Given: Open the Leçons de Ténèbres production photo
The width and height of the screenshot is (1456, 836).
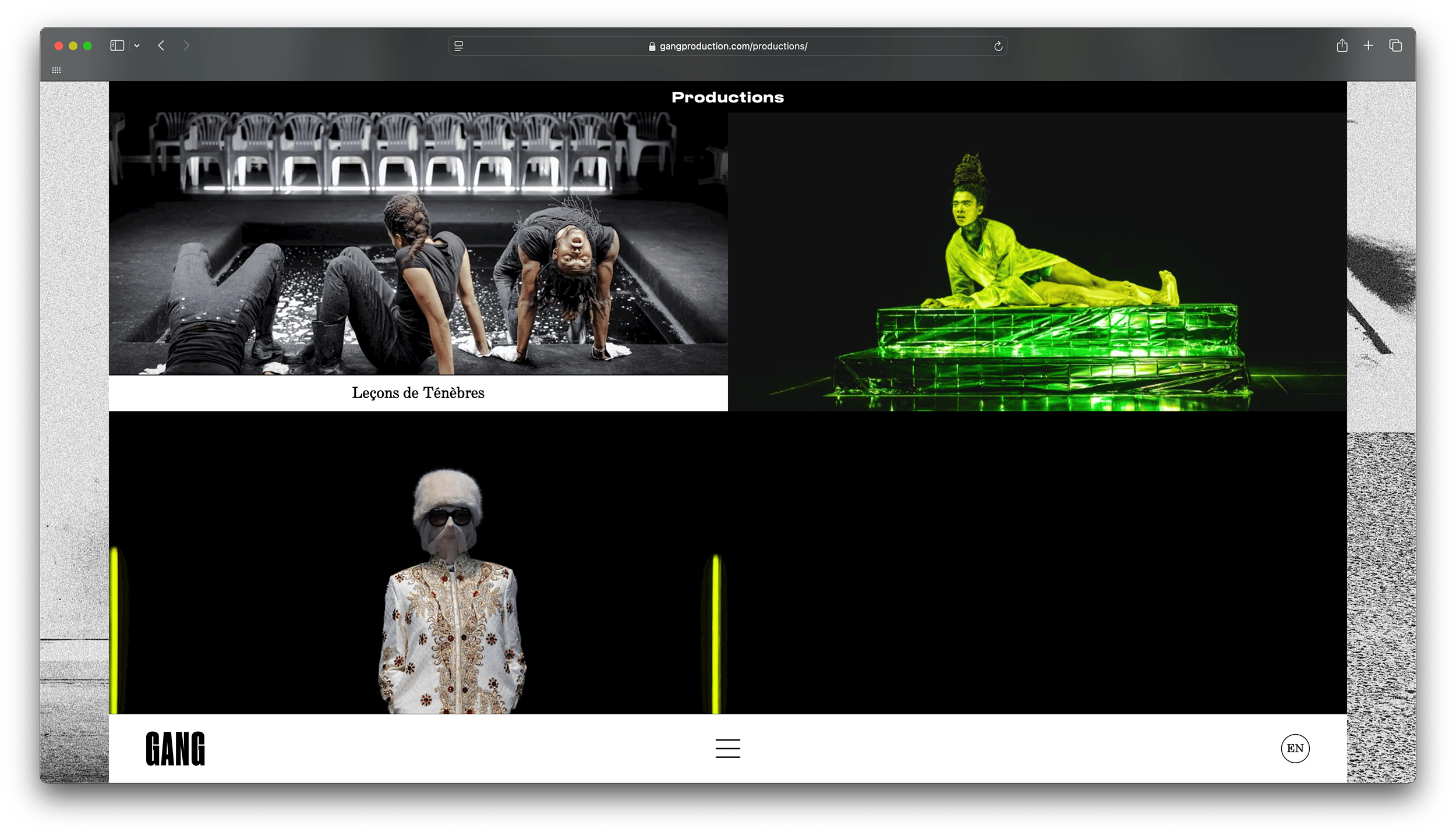Looking at the screenshot, I should pos(418,243).
